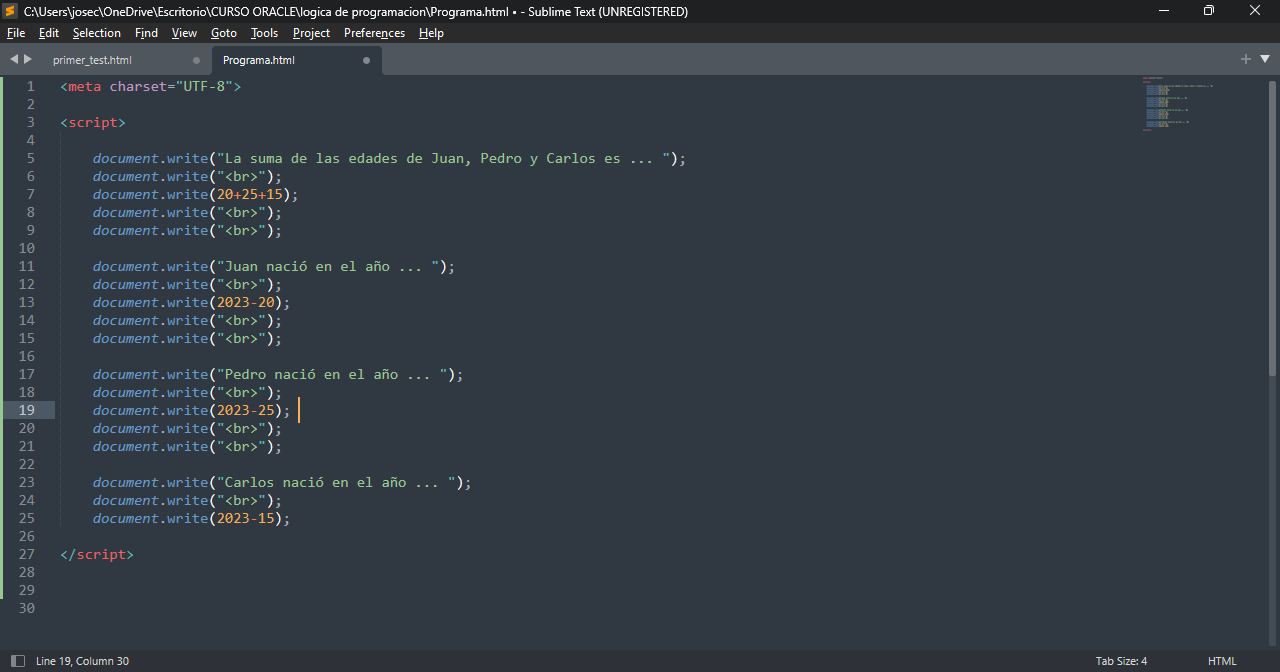
Task: Click the "Pedro nació en el año" string
Action: pyautogui.click(x=332, y=375)
